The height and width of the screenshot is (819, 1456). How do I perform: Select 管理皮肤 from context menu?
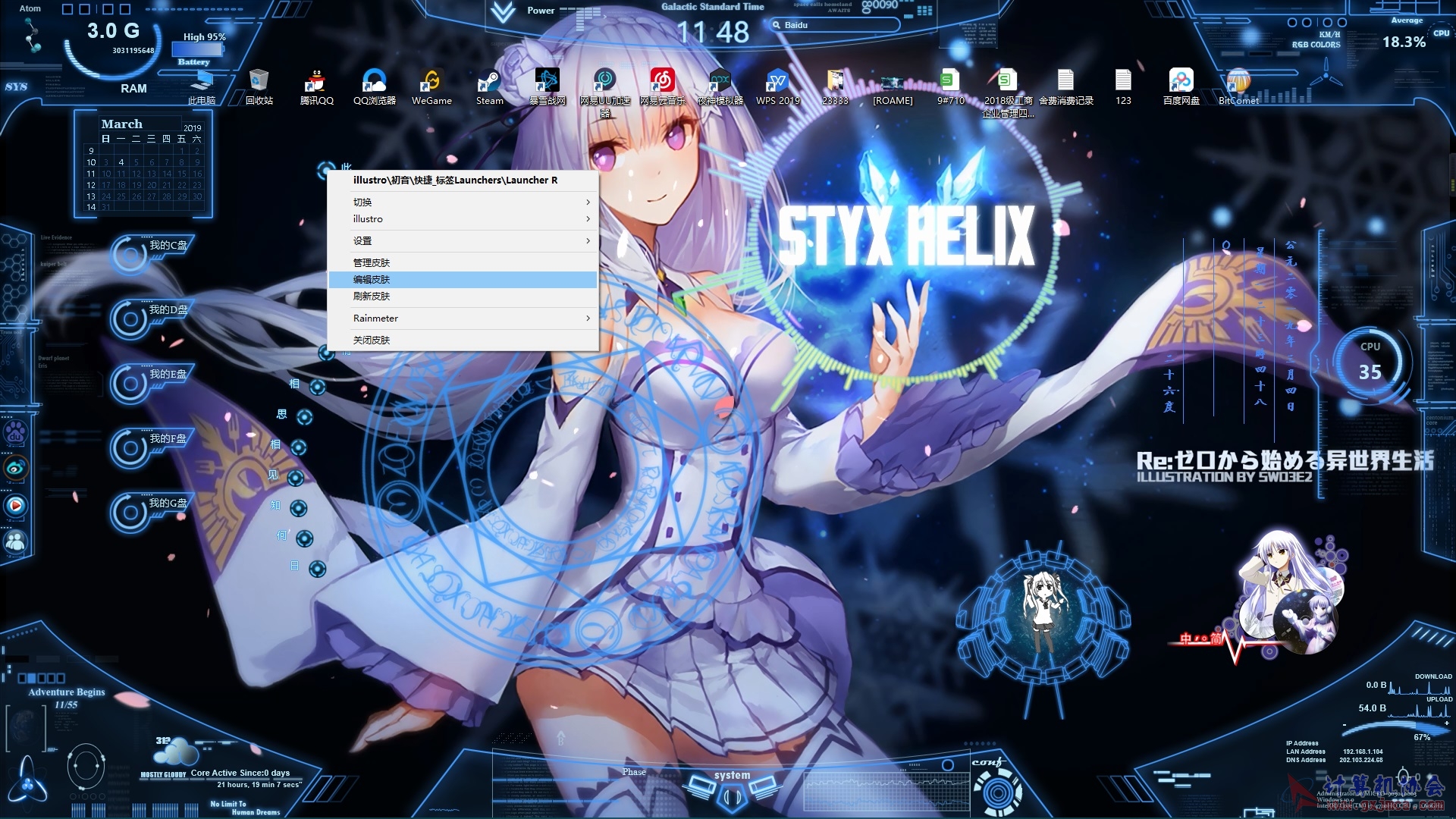463,262
